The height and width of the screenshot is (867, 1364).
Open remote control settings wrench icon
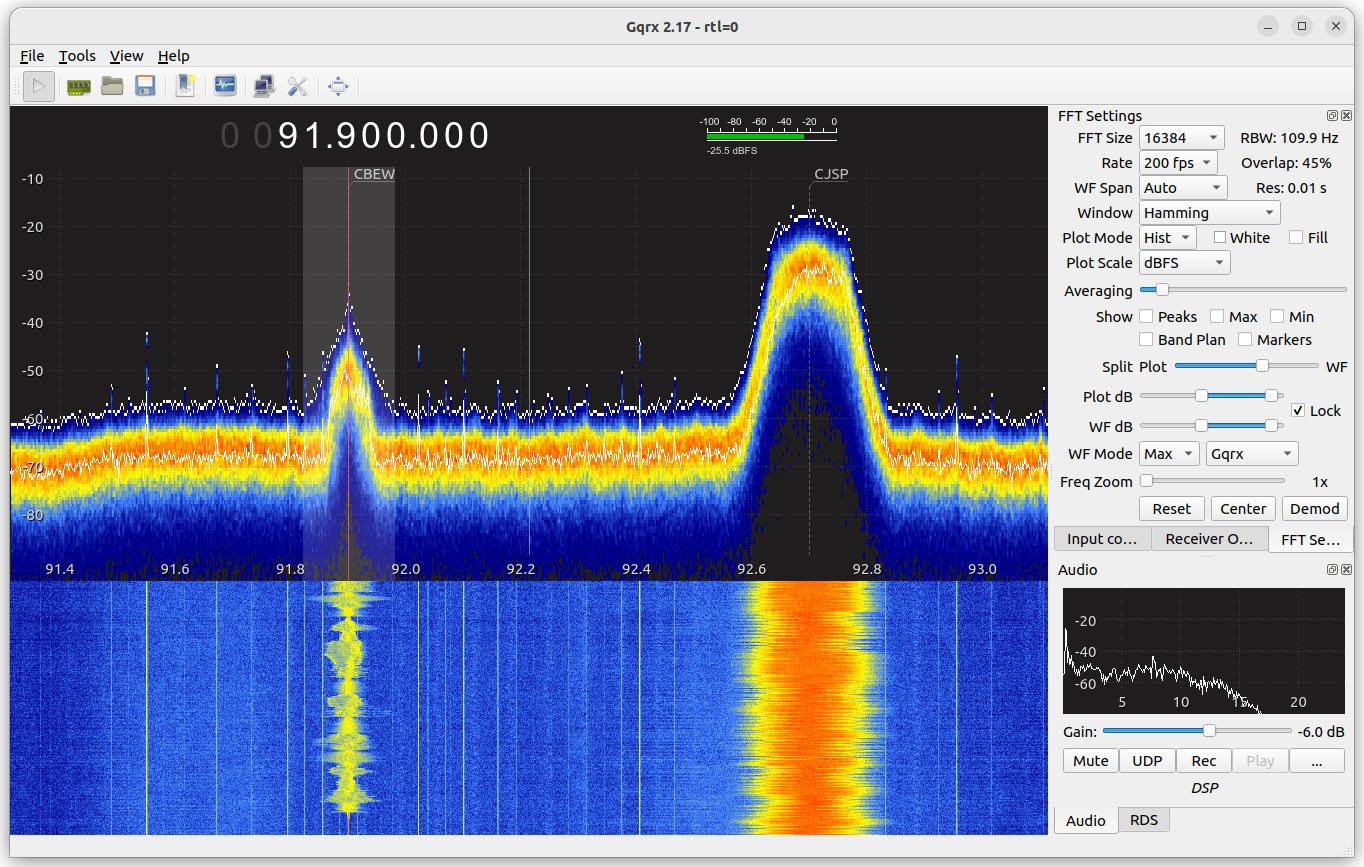coord(298,86)
